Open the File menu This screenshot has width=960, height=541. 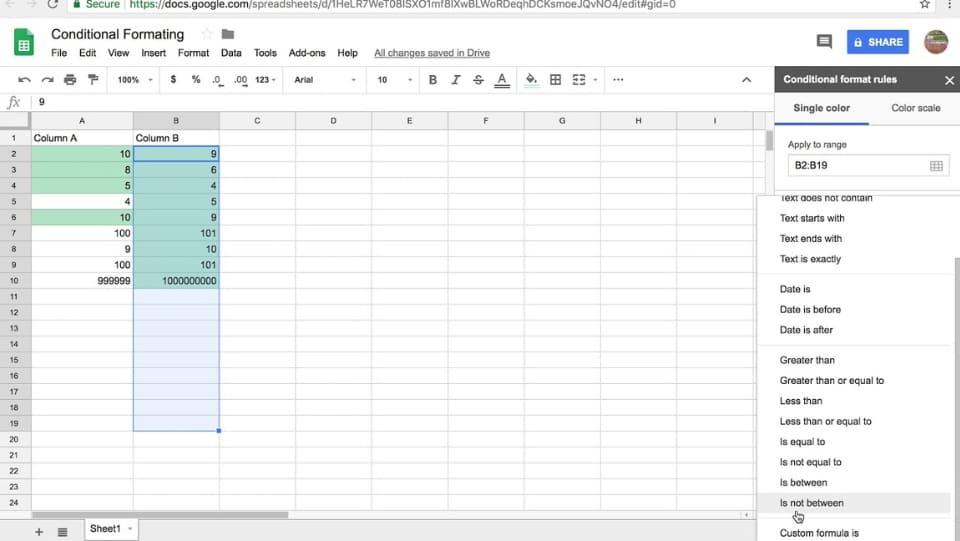pyautogui.click(x=59, y=53)
